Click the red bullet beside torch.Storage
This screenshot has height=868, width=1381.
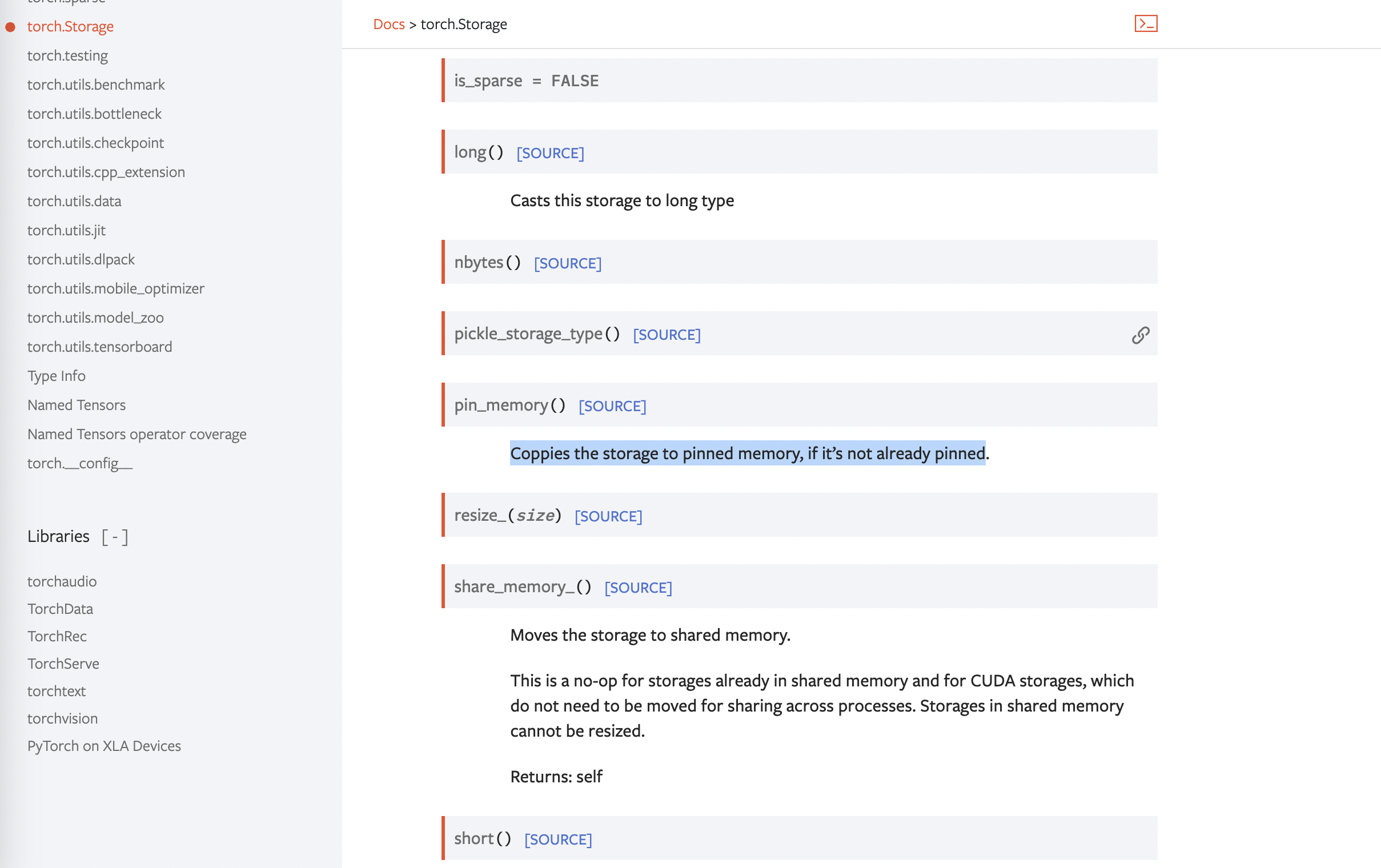click(x=10, y=27)
